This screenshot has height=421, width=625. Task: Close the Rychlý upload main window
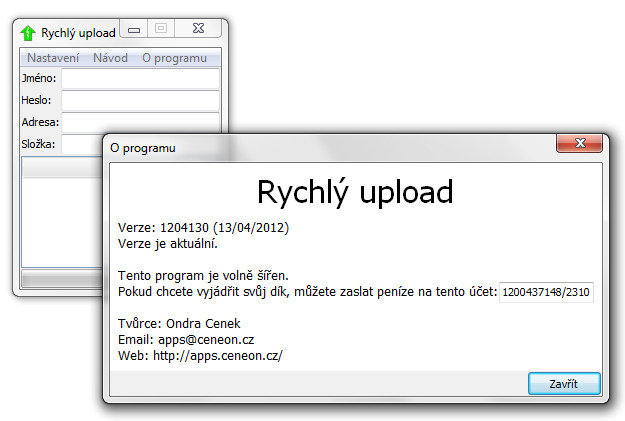pos(198,29)
